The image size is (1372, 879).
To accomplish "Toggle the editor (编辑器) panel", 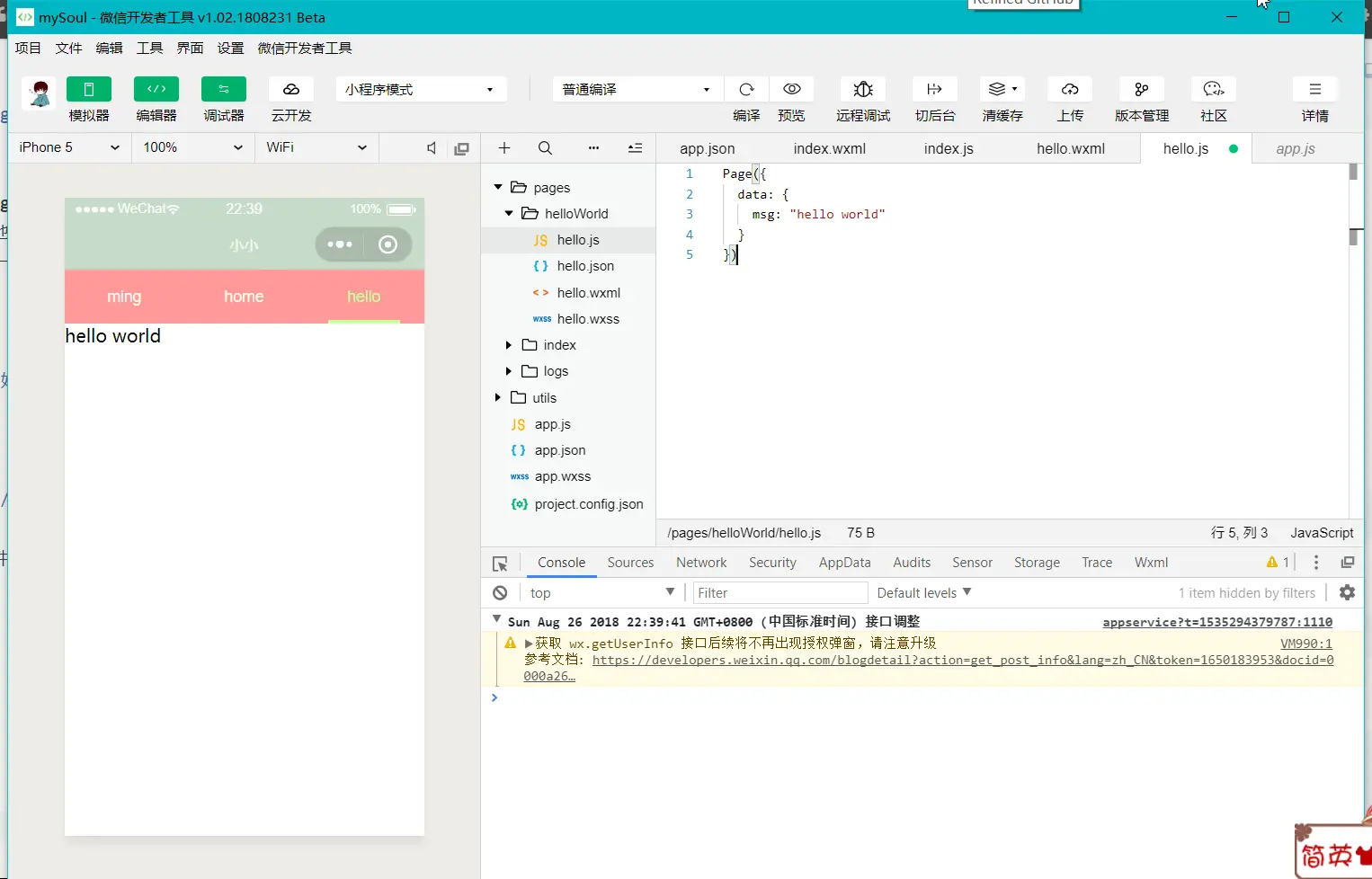I will coord(156,89).
